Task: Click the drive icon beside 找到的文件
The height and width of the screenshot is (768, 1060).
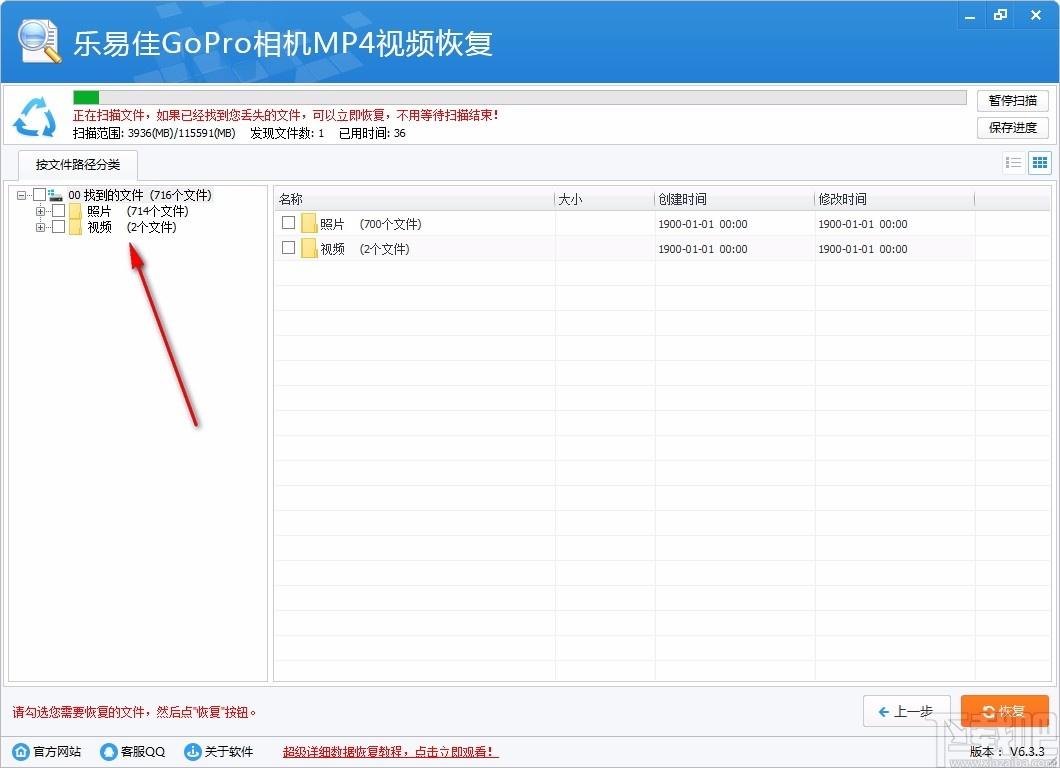Action: point(55,195)
